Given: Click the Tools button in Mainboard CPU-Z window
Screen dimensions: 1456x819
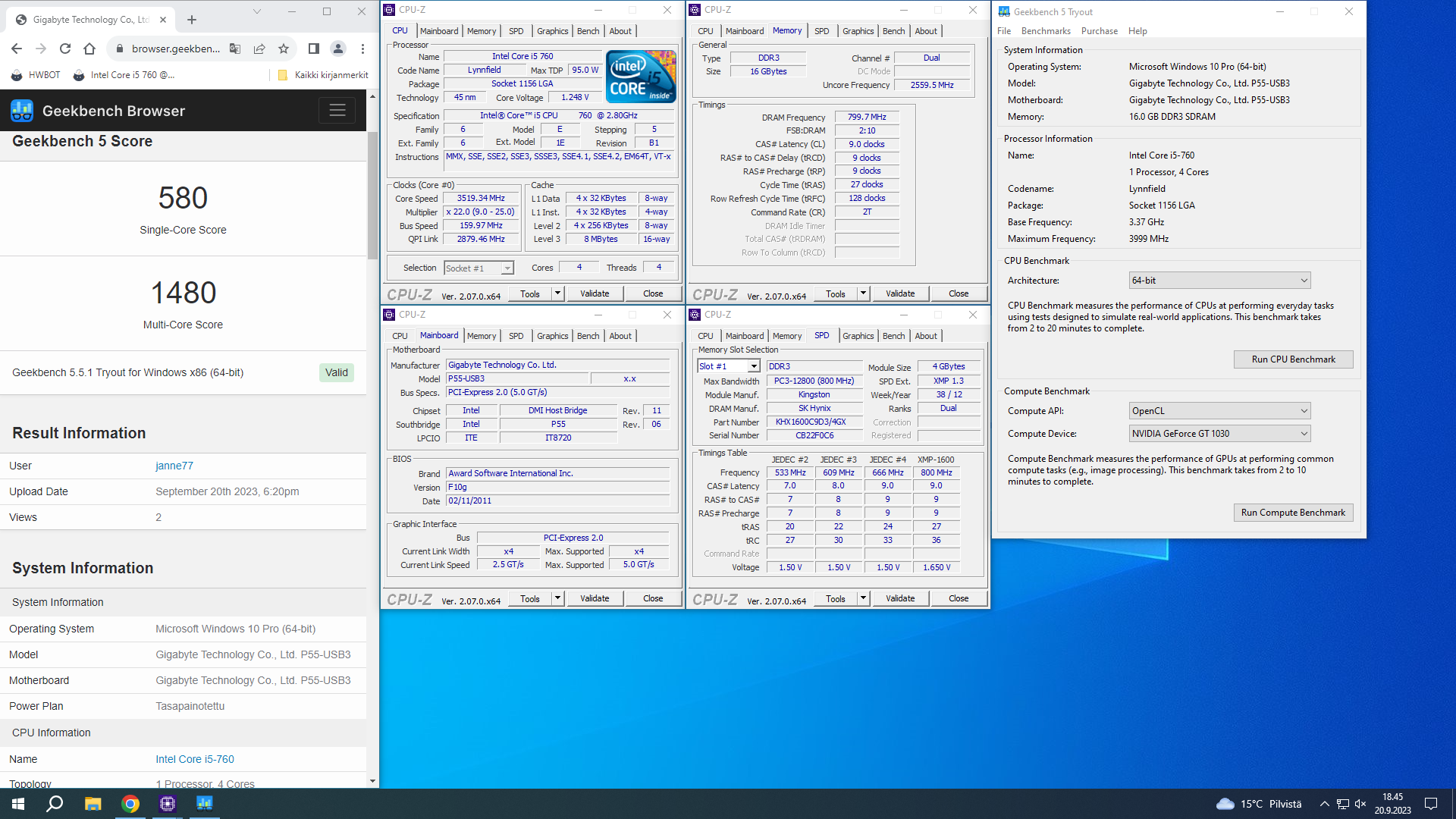Looking at the screenshot, I should pos(530,598).
